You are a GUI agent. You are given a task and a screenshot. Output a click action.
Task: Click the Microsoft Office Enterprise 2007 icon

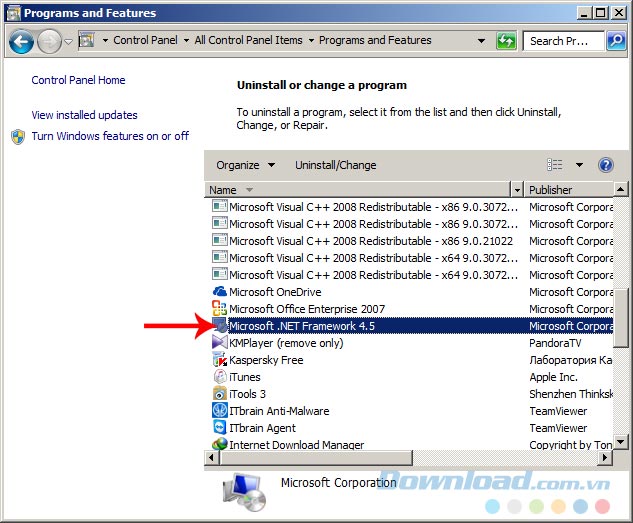[x=220, y=309]
